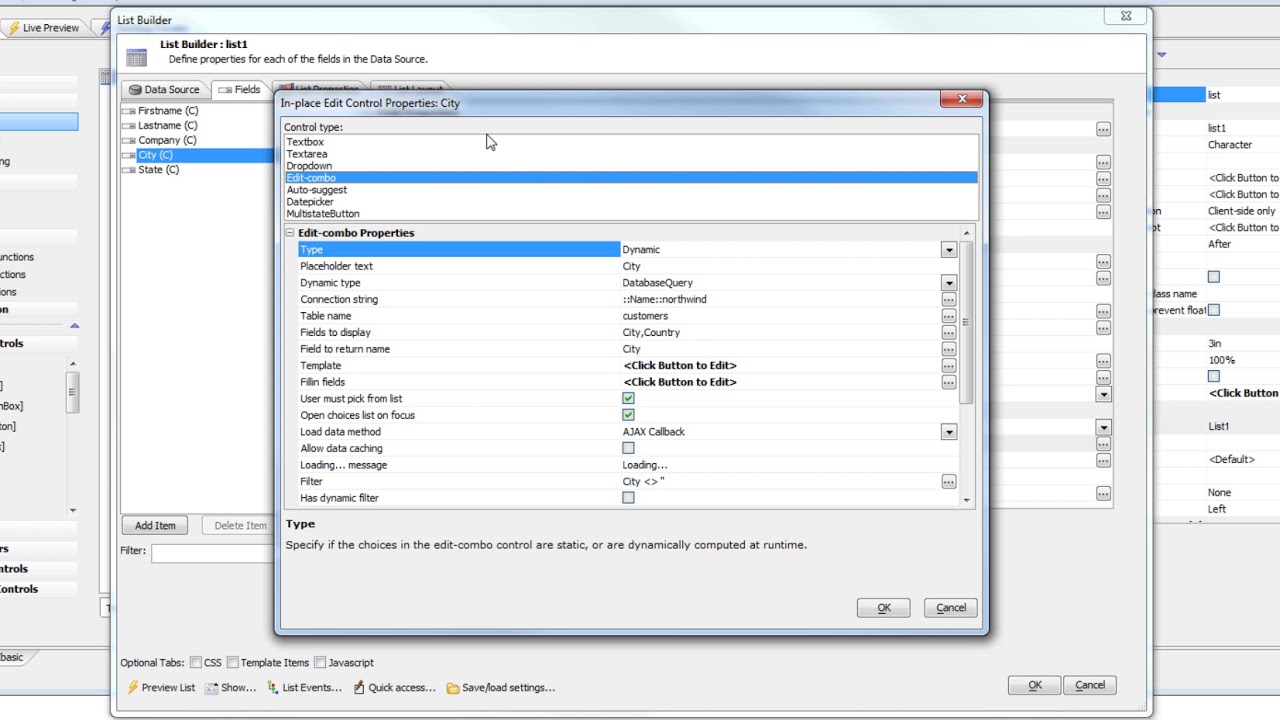Click the Live Preview lightning icon

tap(15, 28)
